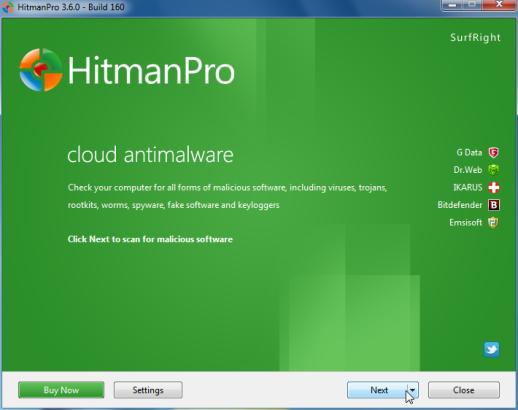This screenshot has width=518, height=410.
Task: Click the Bitdefender B icon
Action: point(494,205)
